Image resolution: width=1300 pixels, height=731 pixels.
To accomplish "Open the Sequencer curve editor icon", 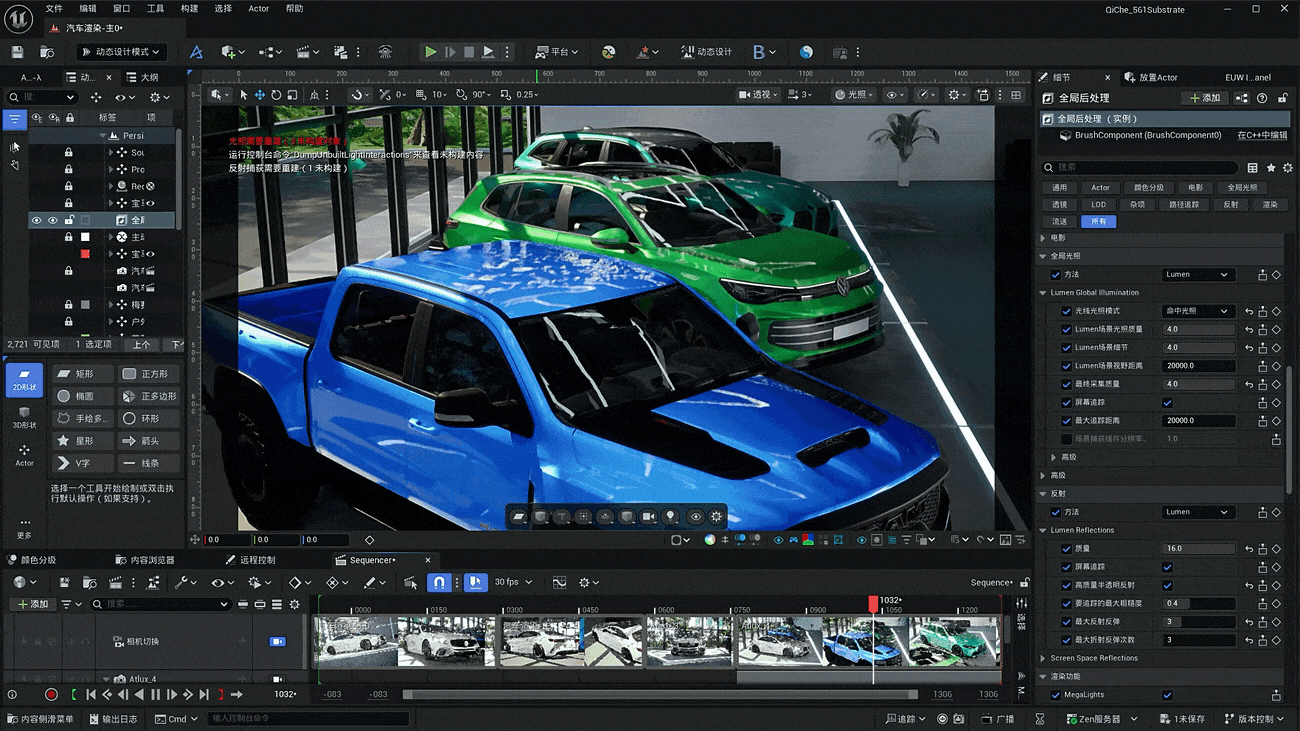I will [x=559, y=582].
